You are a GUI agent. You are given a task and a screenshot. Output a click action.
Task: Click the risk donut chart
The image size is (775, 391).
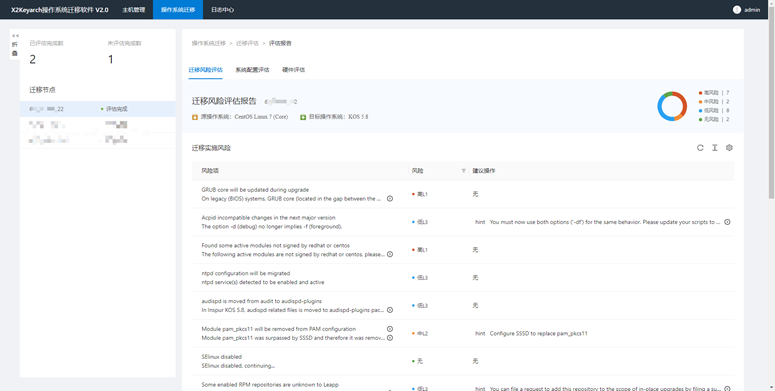672,106
